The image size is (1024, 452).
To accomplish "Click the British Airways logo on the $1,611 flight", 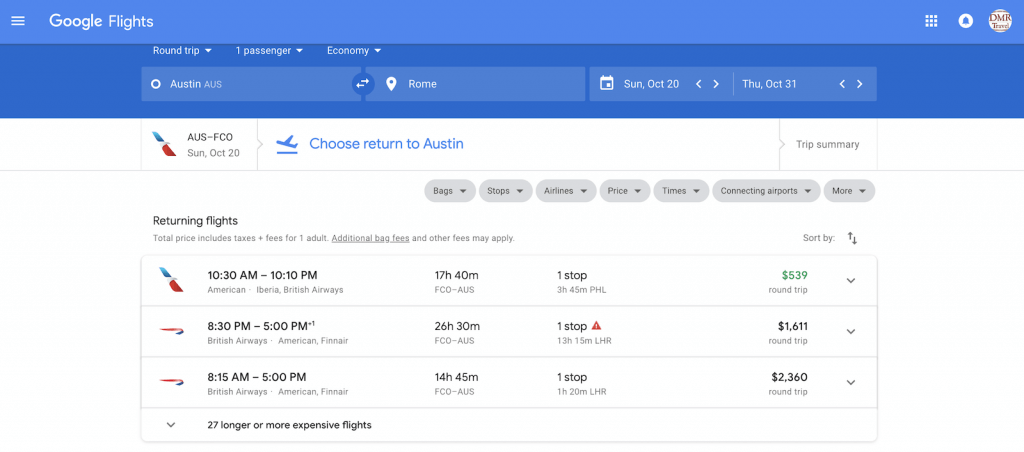I will pyautogui.click(x=171, y=331).
